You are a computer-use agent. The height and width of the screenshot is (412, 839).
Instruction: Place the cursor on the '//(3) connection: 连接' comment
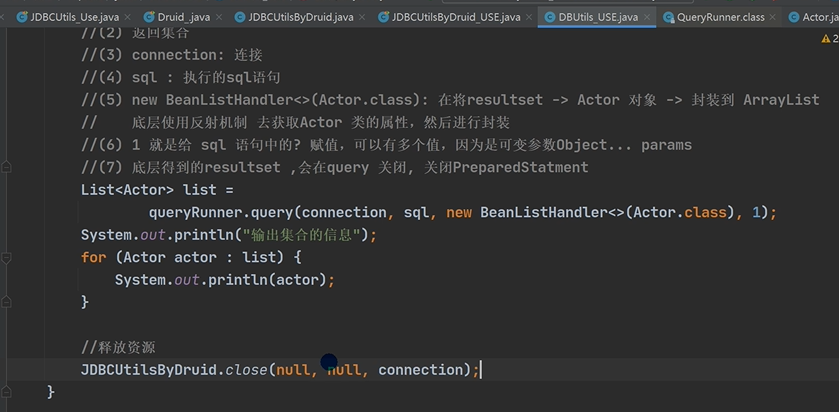pyautogui.click(x=171, y=55)
